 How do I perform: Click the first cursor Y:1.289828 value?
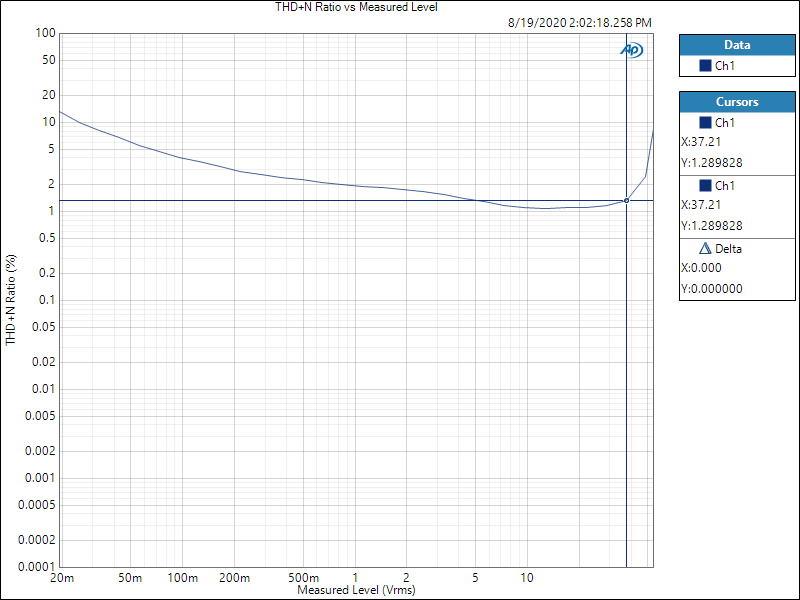click(712, 163)
